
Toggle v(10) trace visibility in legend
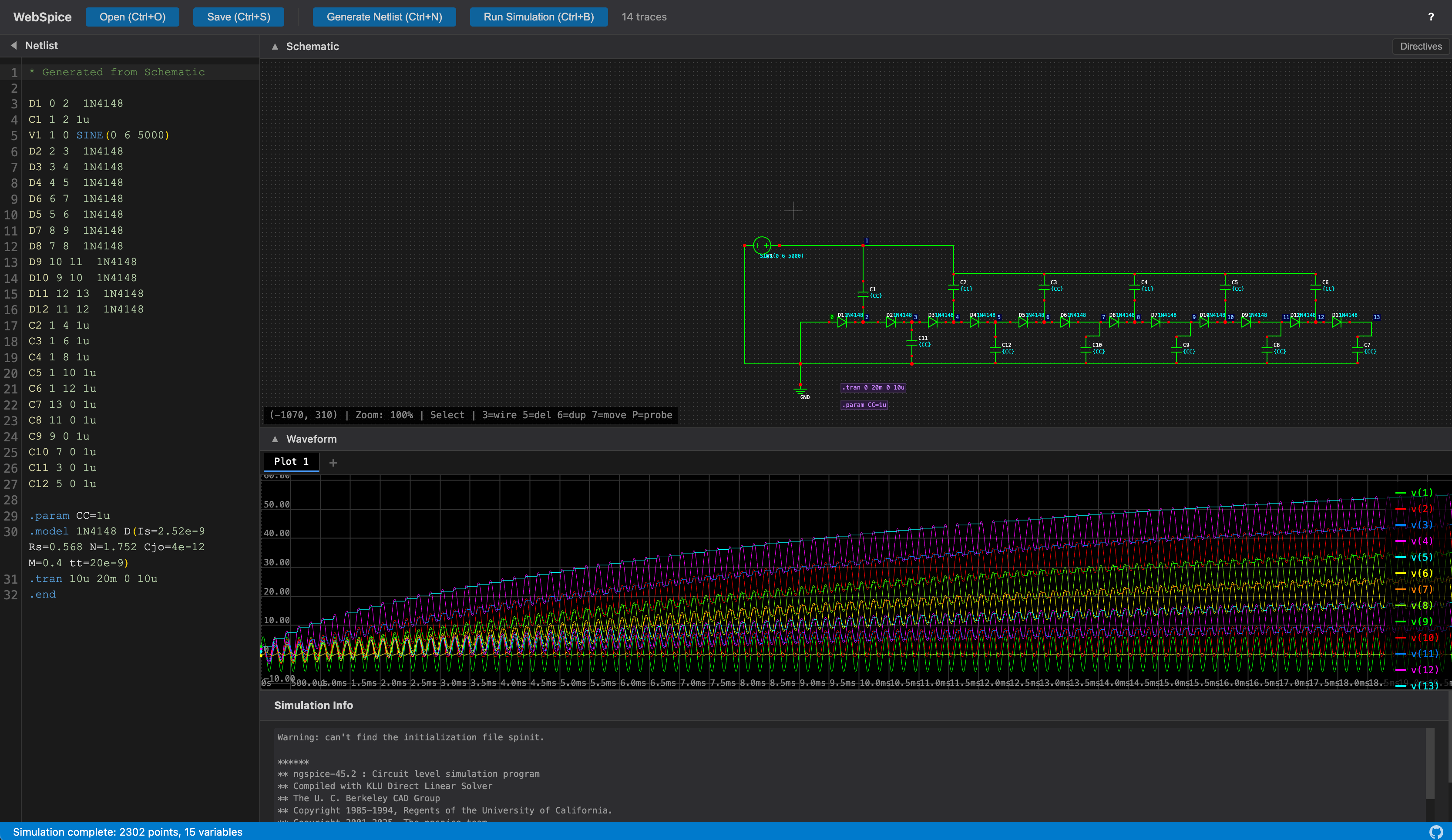pyautogui.click(x=1417, y=638)
